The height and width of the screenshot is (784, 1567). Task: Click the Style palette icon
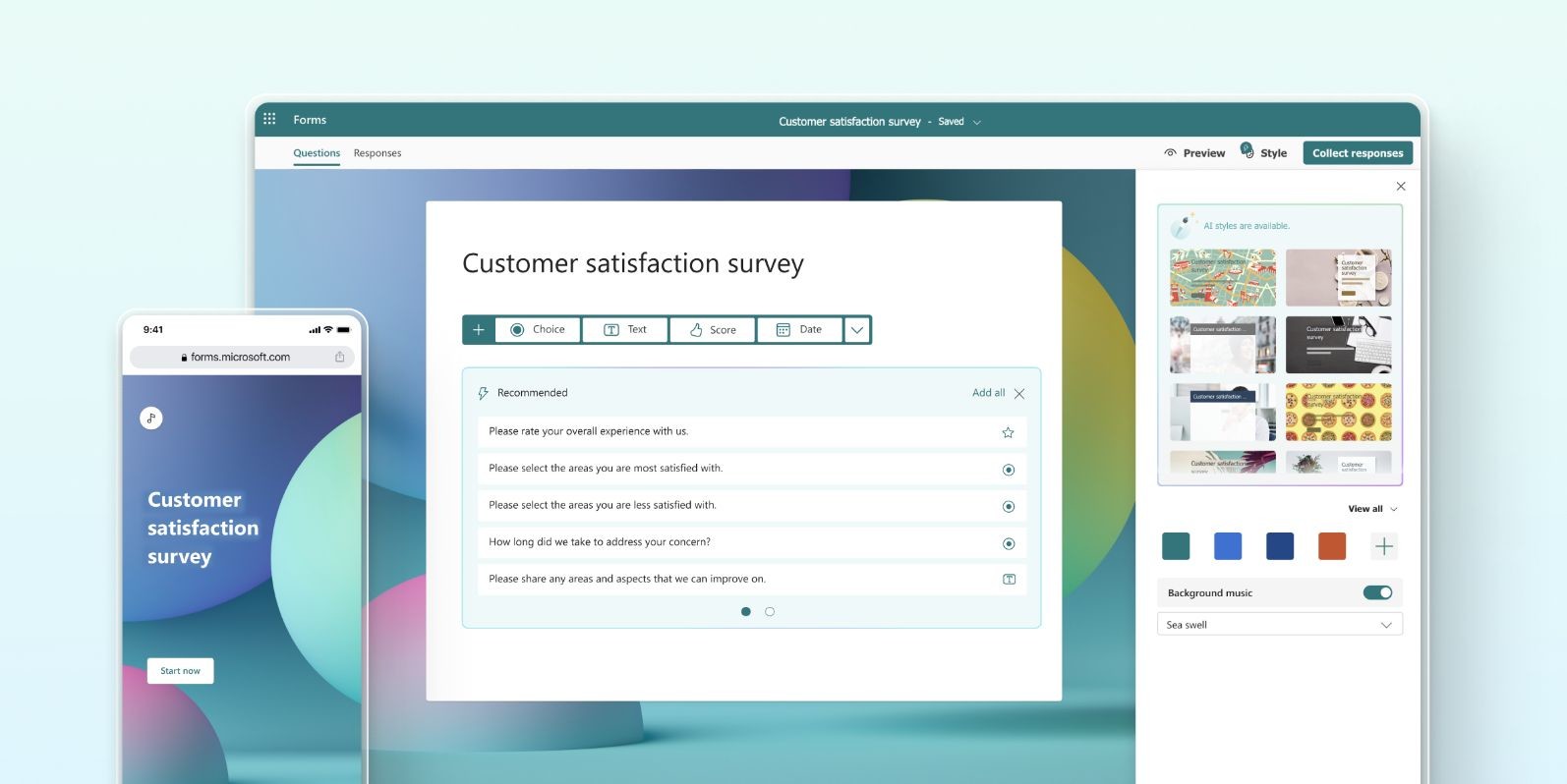pyautogui.click(x=1248, y=152)
